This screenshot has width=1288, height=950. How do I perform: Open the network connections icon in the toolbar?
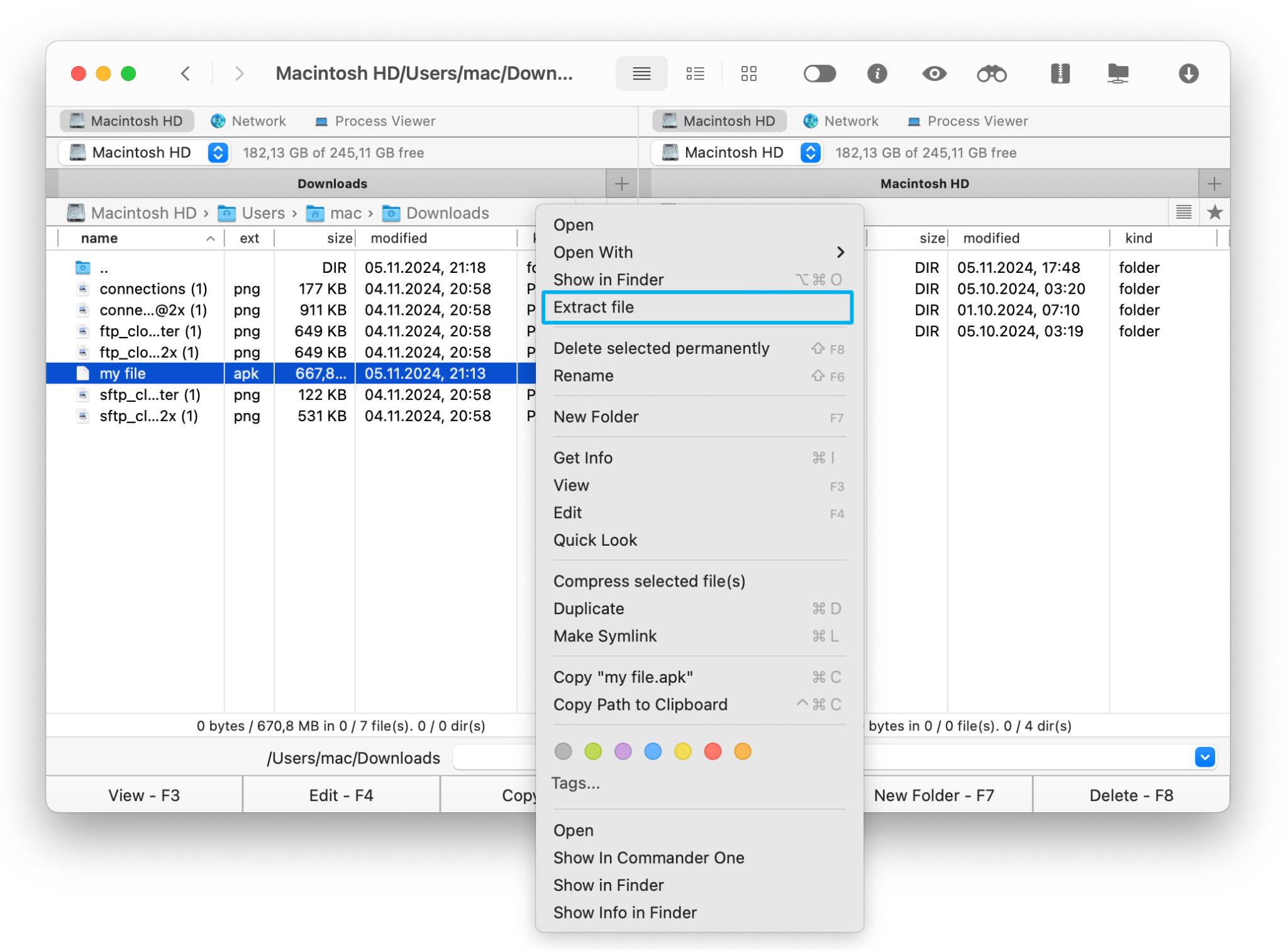click(1118, 74)
